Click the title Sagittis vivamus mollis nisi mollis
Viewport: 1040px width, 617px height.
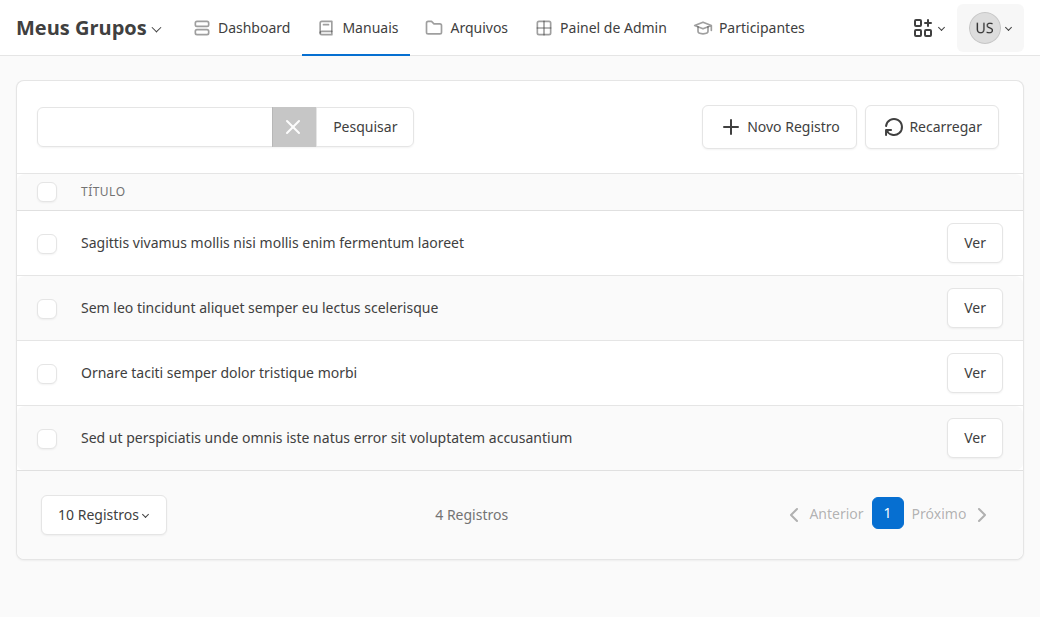coord(273,243)
